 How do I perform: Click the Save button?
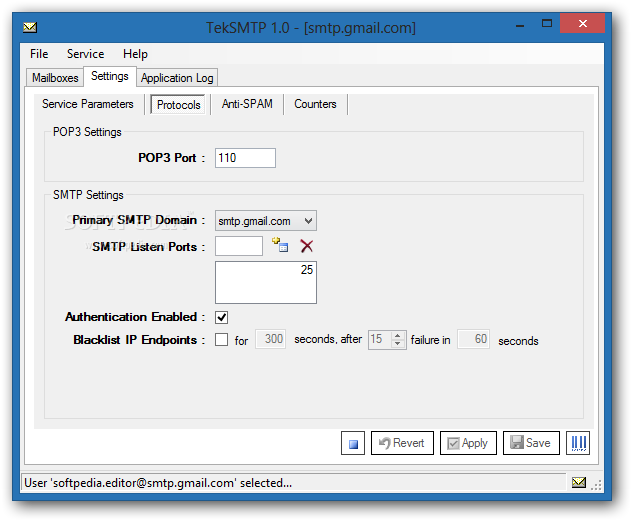(531, 443)
